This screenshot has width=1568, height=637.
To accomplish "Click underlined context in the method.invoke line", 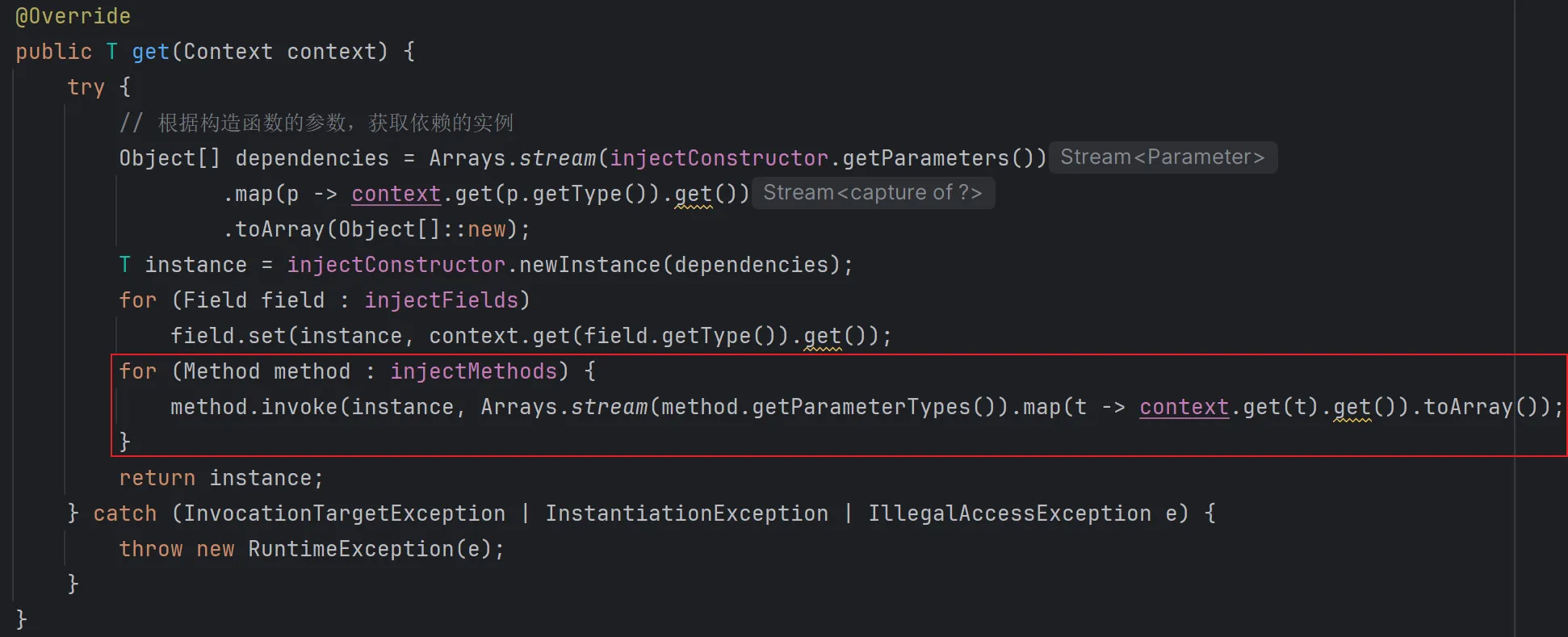I will pos(1184,407).
